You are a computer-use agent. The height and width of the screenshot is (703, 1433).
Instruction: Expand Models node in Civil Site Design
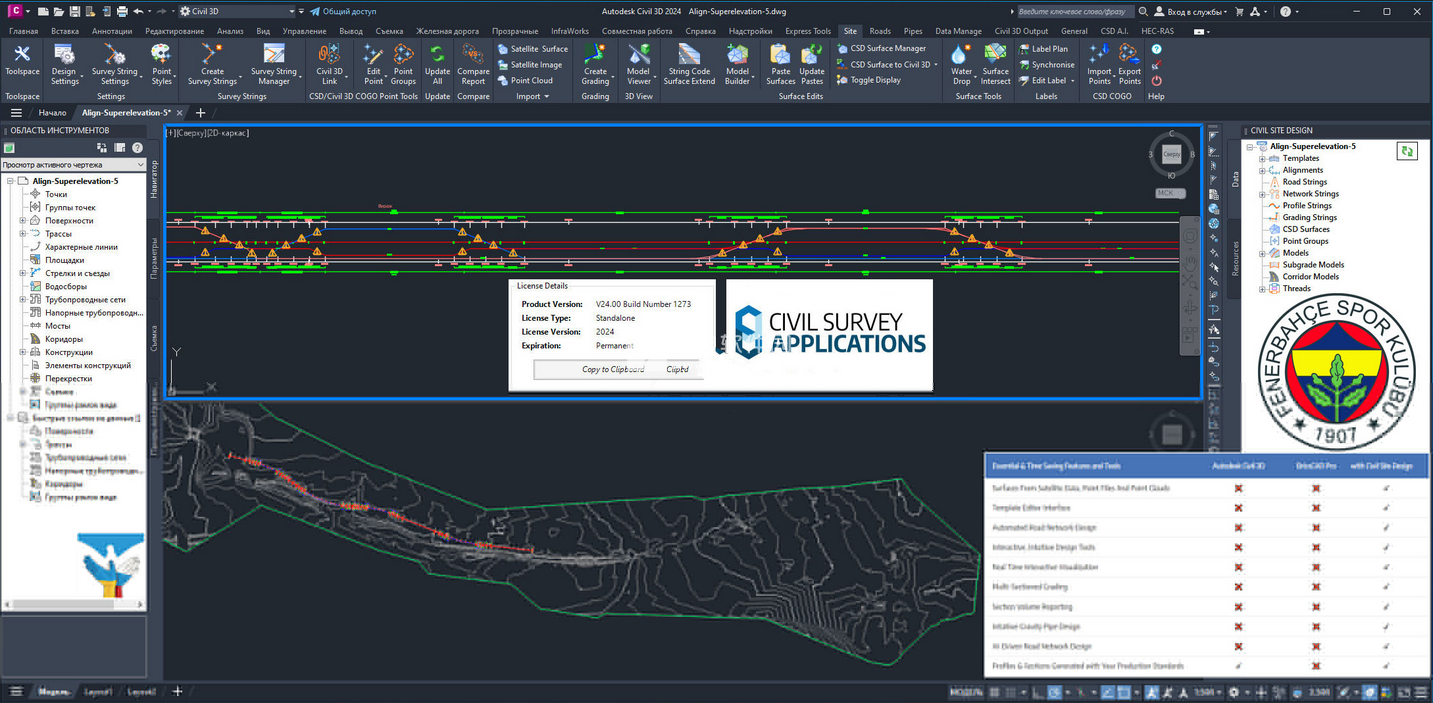[1262, 253]
